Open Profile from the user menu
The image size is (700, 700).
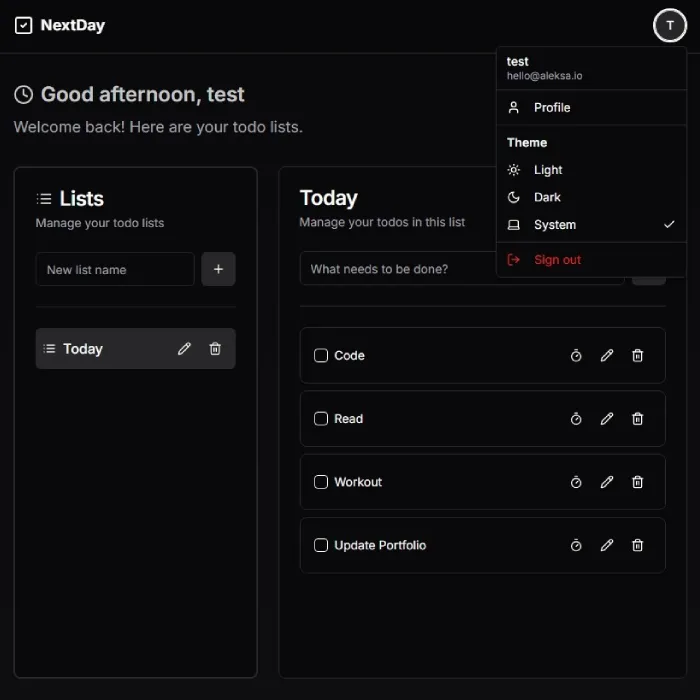tap(552, 108)
